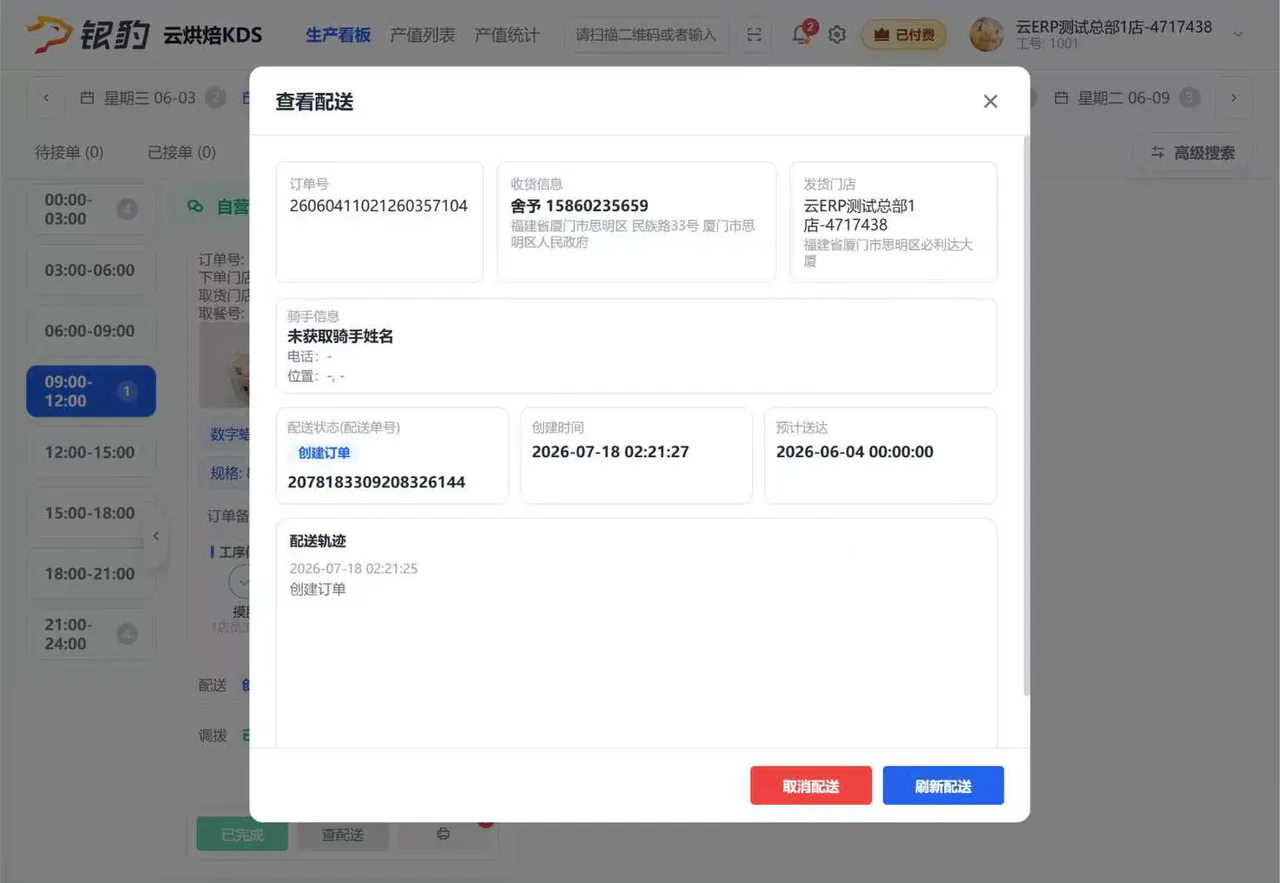Open the notification bell with badge
Viewport: 1280px width, 883px height.
[x=802, y=34]
